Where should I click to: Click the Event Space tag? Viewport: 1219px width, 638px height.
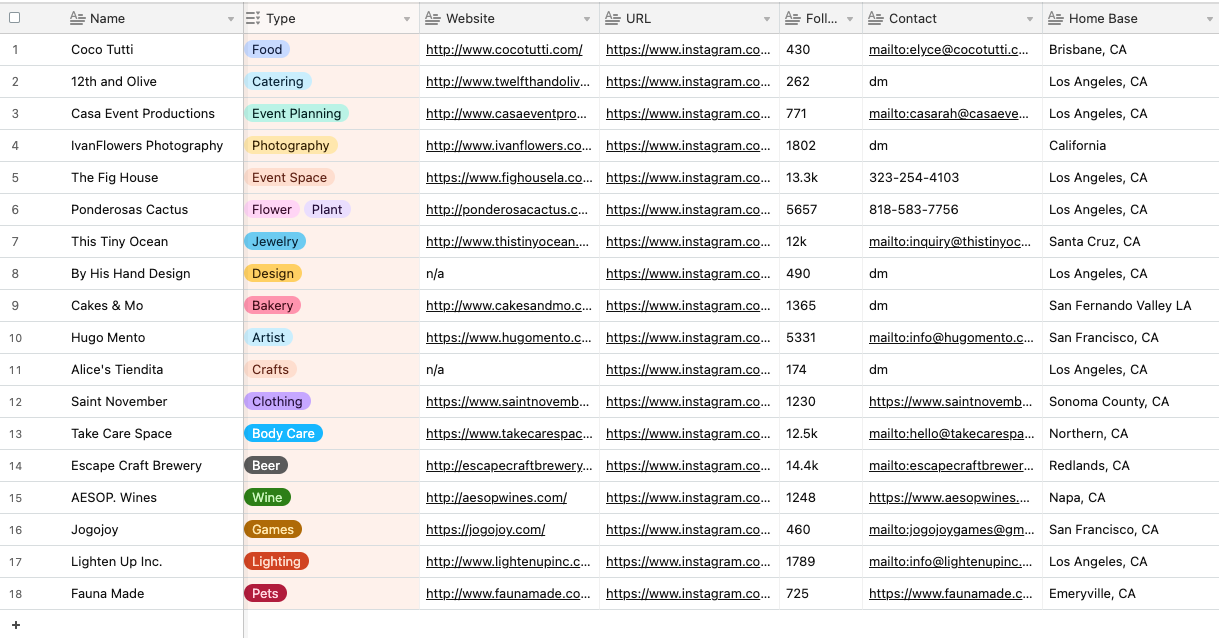290,177
